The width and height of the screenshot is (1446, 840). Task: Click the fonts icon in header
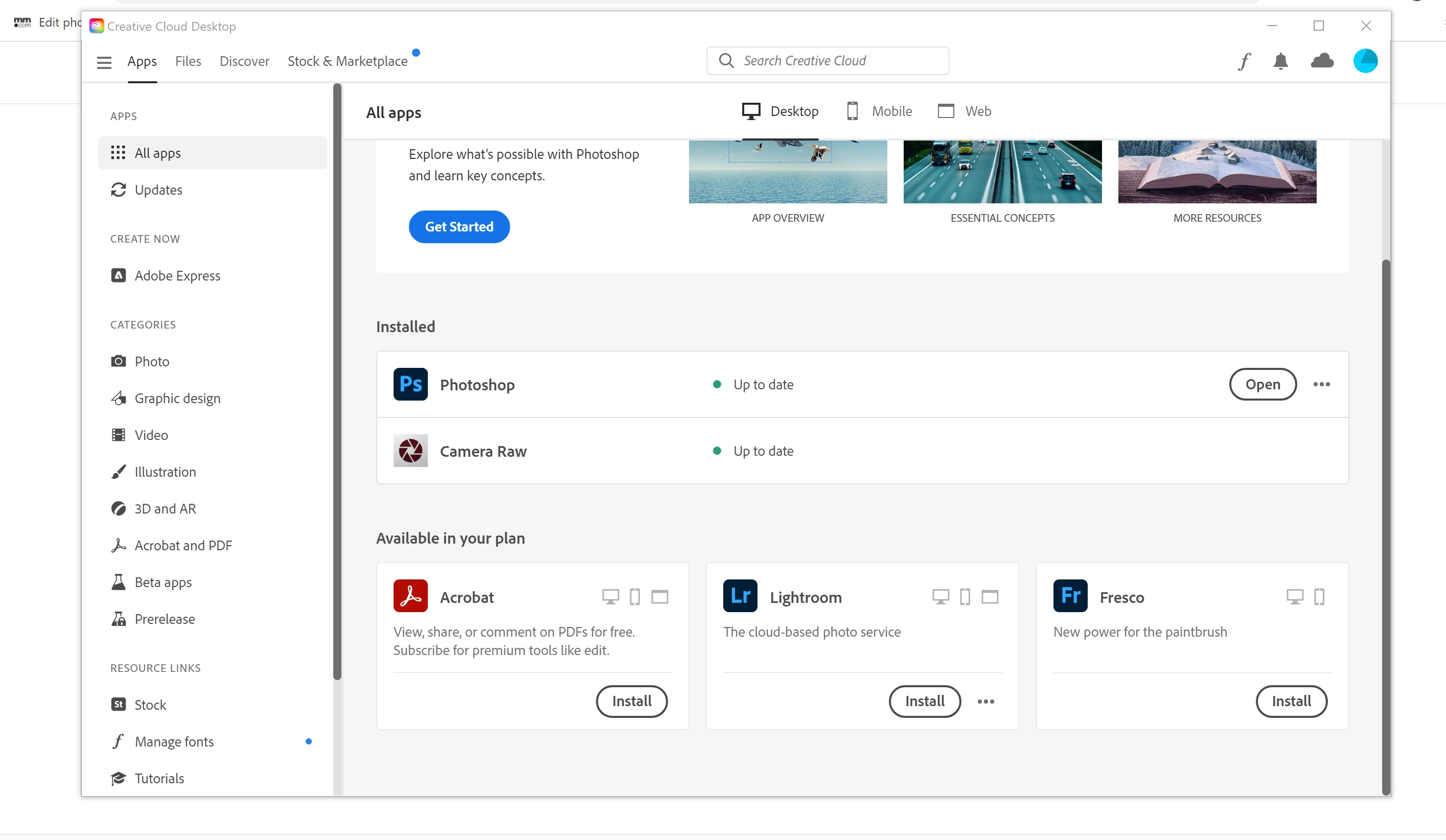[1244, 61]
